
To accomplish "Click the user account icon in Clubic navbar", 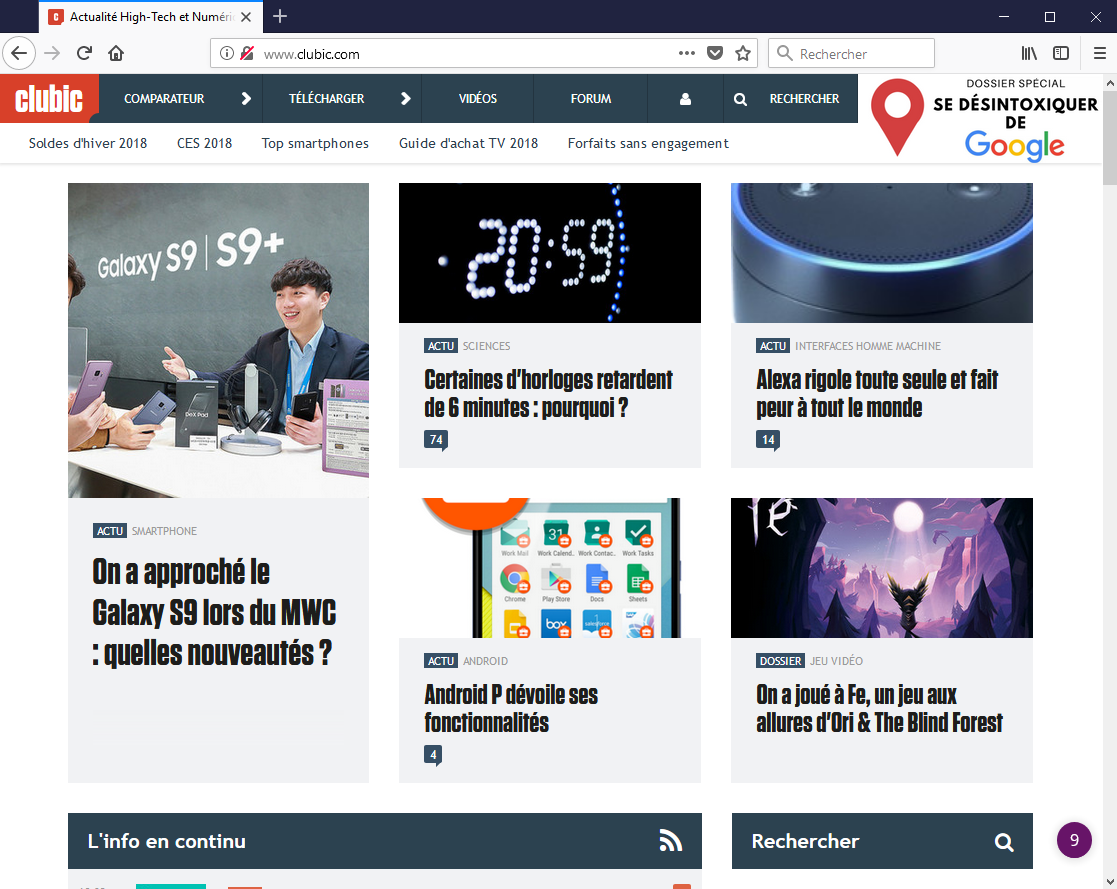I will (x=685, y=99).
